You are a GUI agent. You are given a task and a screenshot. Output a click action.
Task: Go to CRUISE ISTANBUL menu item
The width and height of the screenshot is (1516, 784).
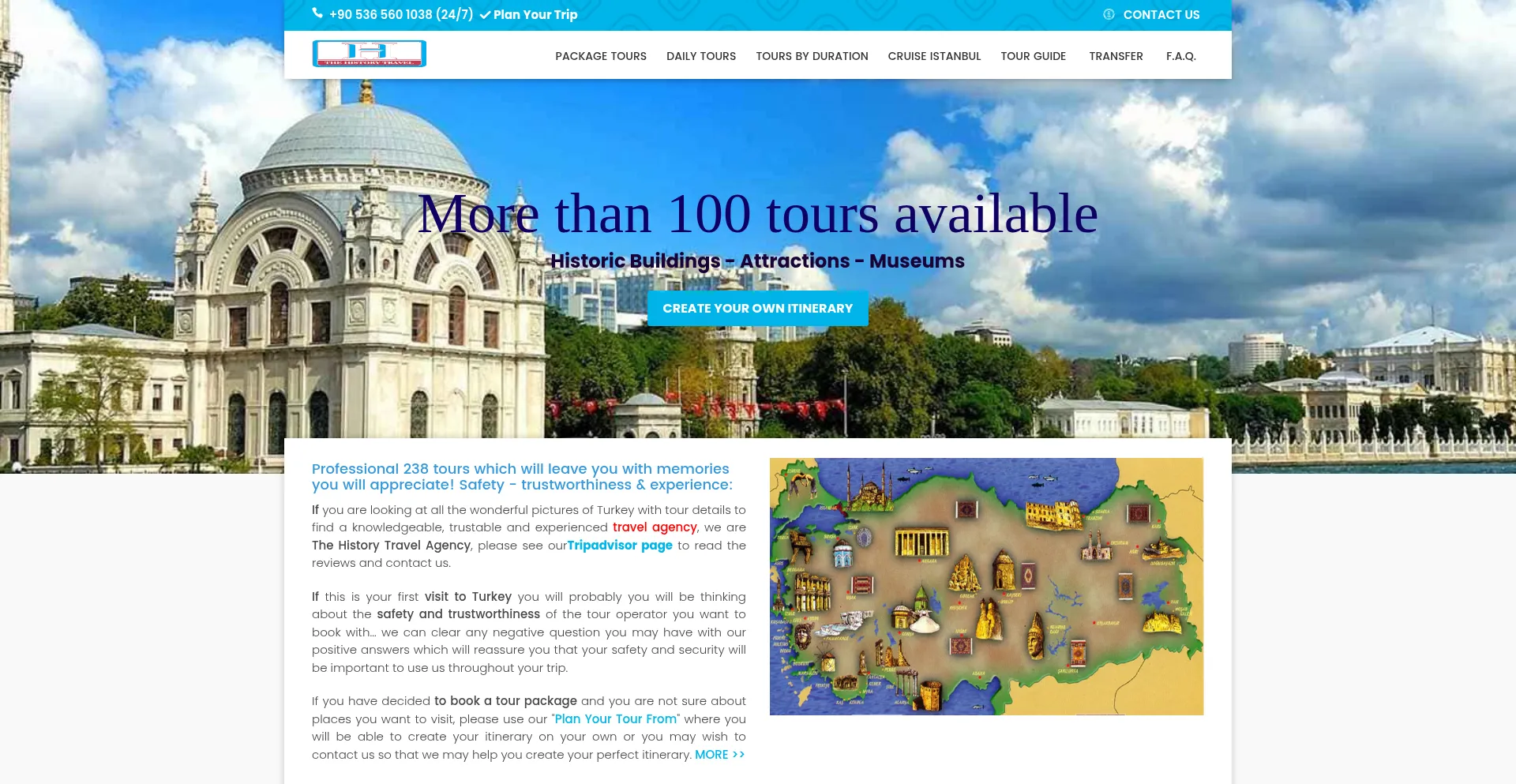tap(934, 56)
